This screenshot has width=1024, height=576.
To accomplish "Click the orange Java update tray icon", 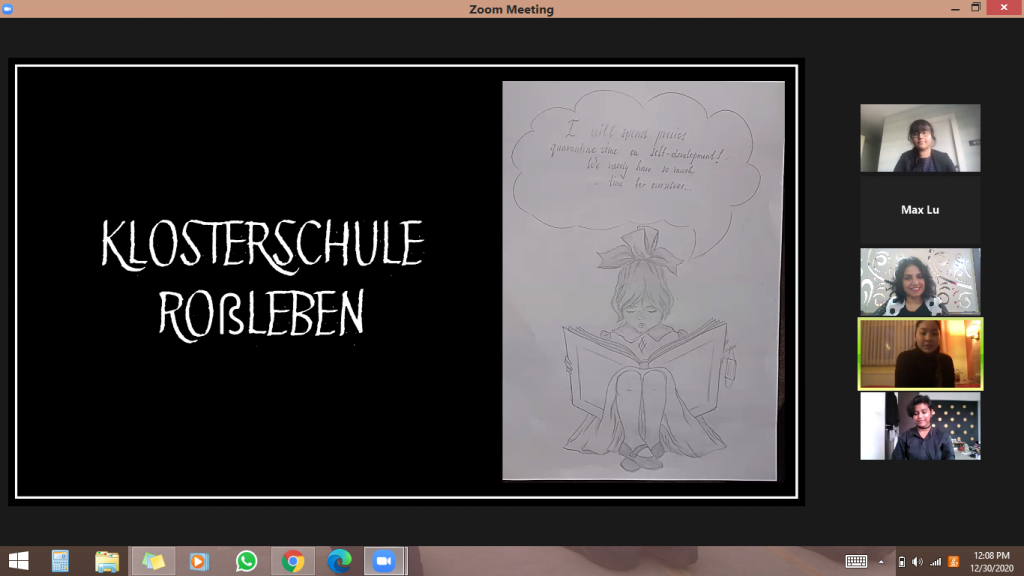I will [953, 561].
